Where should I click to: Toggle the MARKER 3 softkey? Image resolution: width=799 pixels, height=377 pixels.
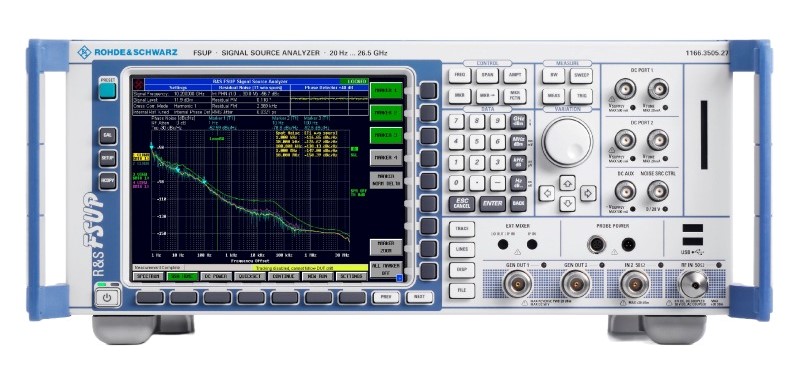point(386,136)
